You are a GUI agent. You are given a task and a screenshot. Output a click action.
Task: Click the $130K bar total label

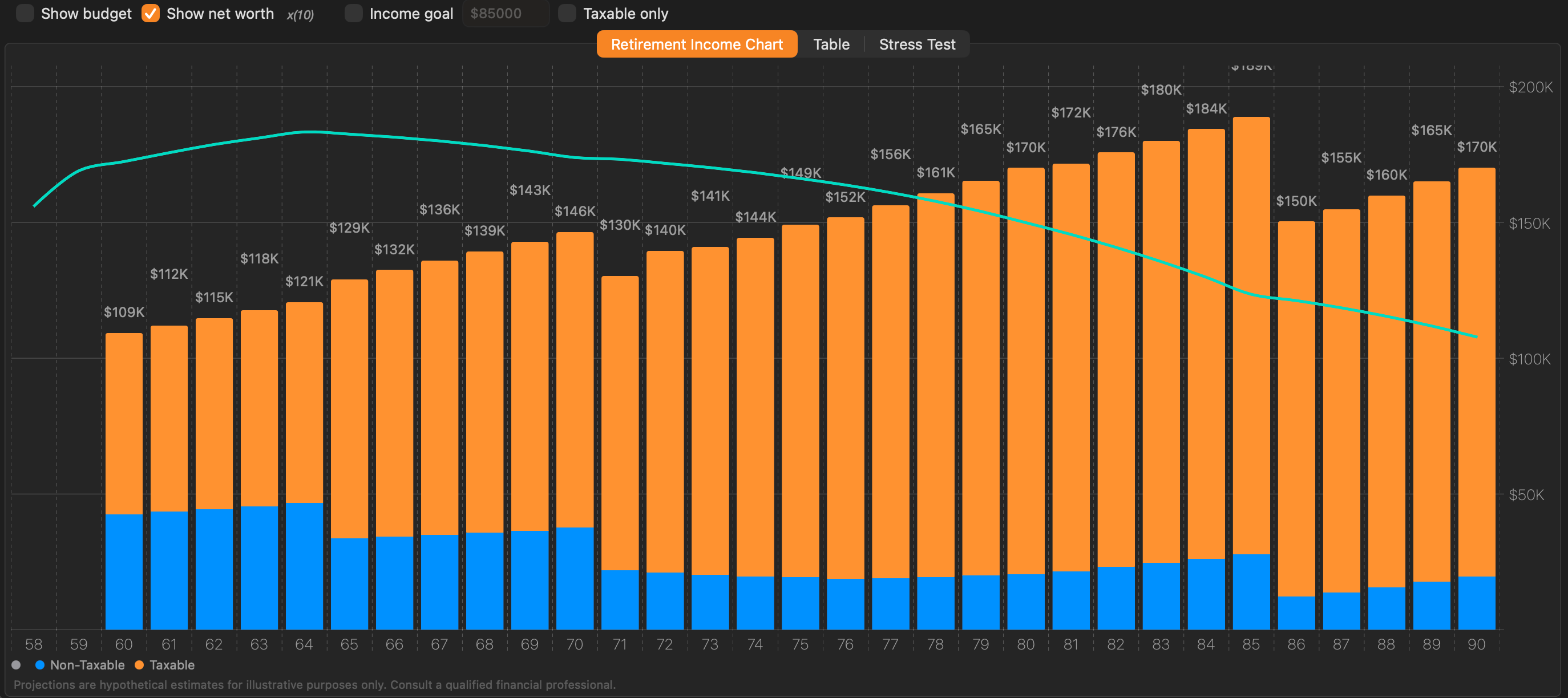tap(620, 225)
